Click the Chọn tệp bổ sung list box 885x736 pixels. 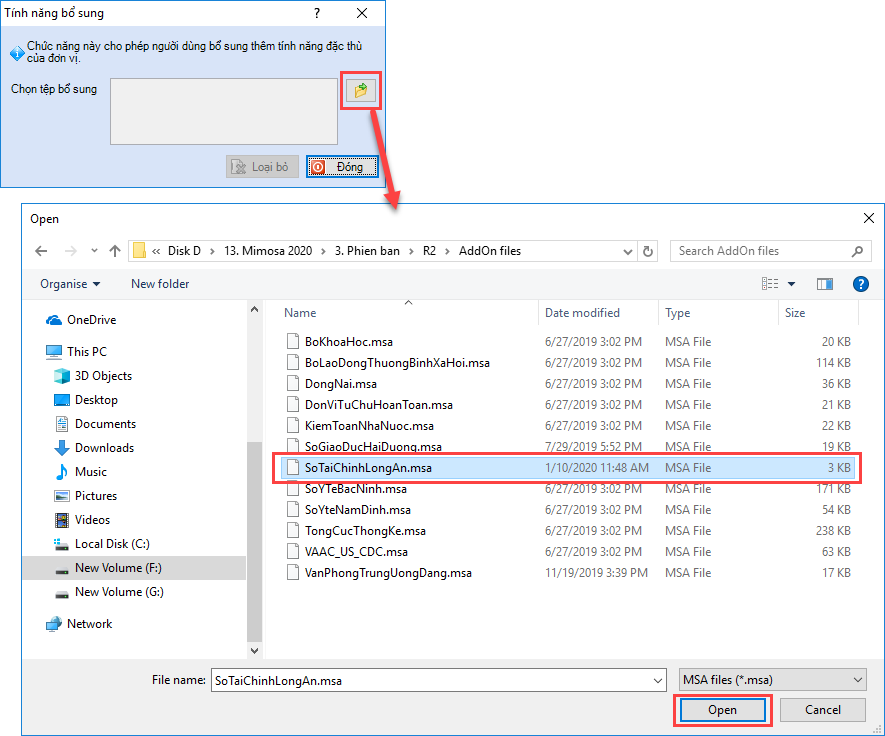[224, 111]
